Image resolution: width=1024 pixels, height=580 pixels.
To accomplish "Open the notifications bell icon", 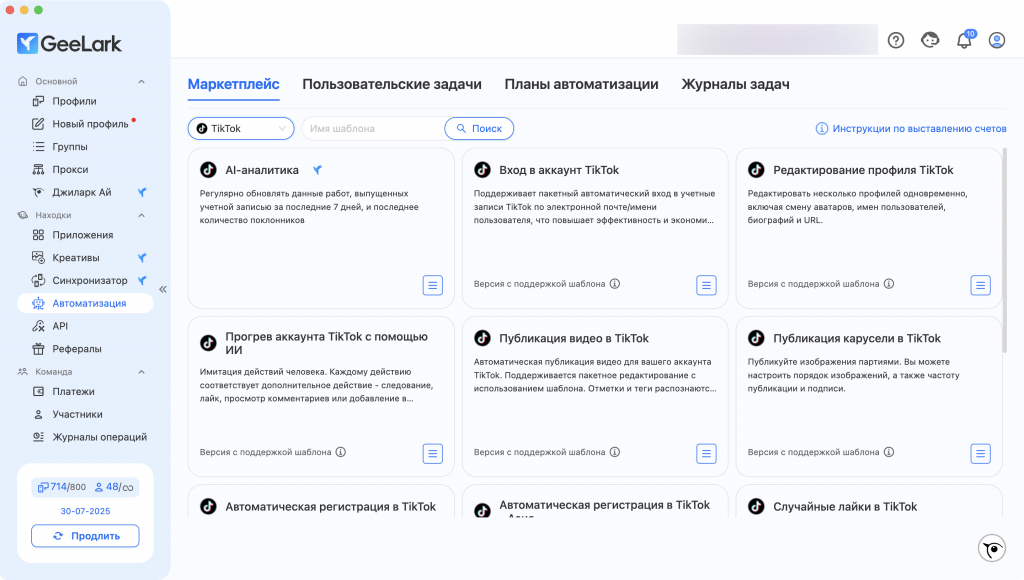I will 964,40.
